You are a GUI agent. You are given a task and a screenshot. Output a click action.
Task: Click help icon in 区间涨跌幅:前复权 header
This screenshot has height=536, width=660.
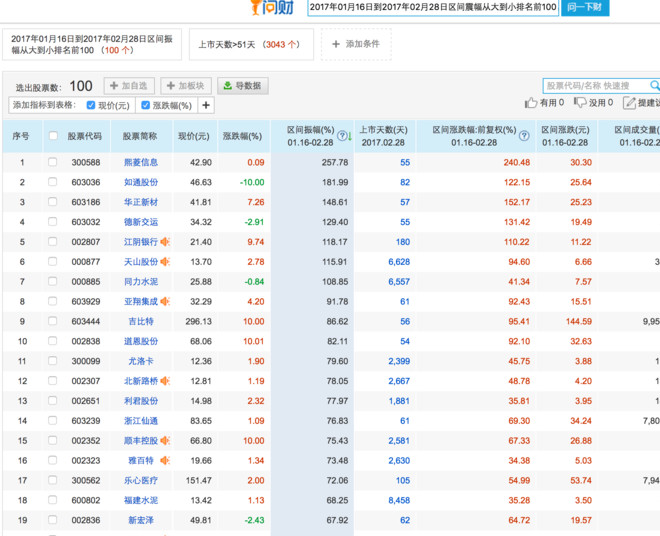pos(524,136)
